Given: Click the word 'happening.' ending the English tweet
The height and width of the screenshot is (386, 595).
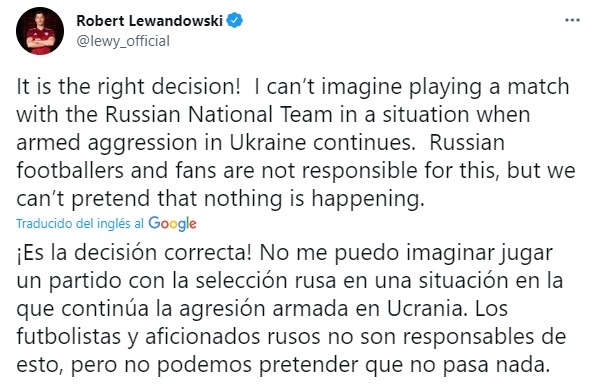Looking at the screenshot, I should click(368, 199).
